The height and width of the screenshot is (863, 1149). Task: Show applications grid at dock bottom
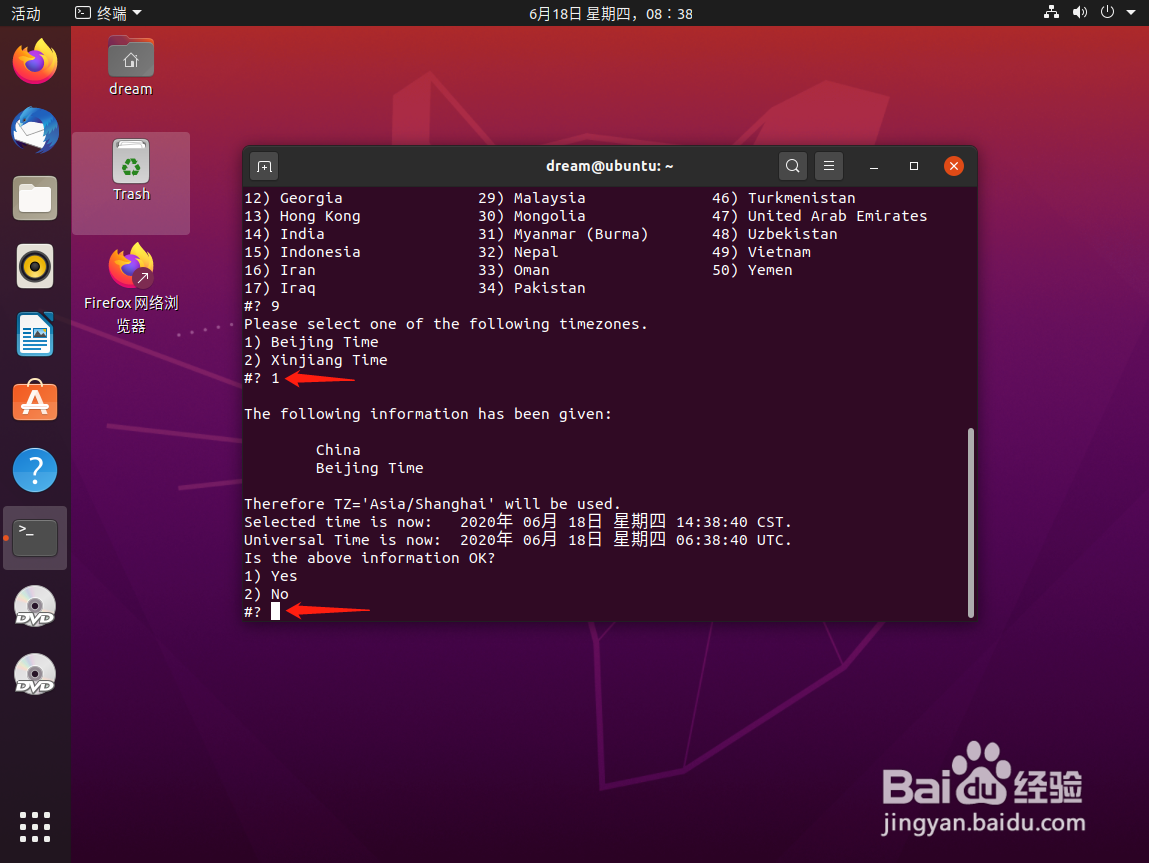pos(34,827)
